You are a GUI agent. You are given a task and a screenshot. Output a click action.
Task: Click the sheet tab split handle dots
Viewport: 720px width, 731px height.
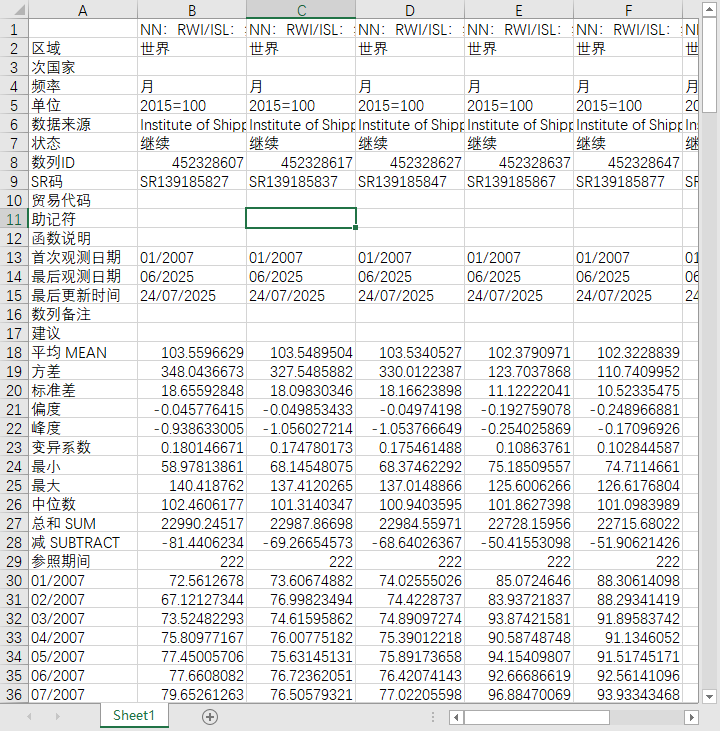point(433,717)
